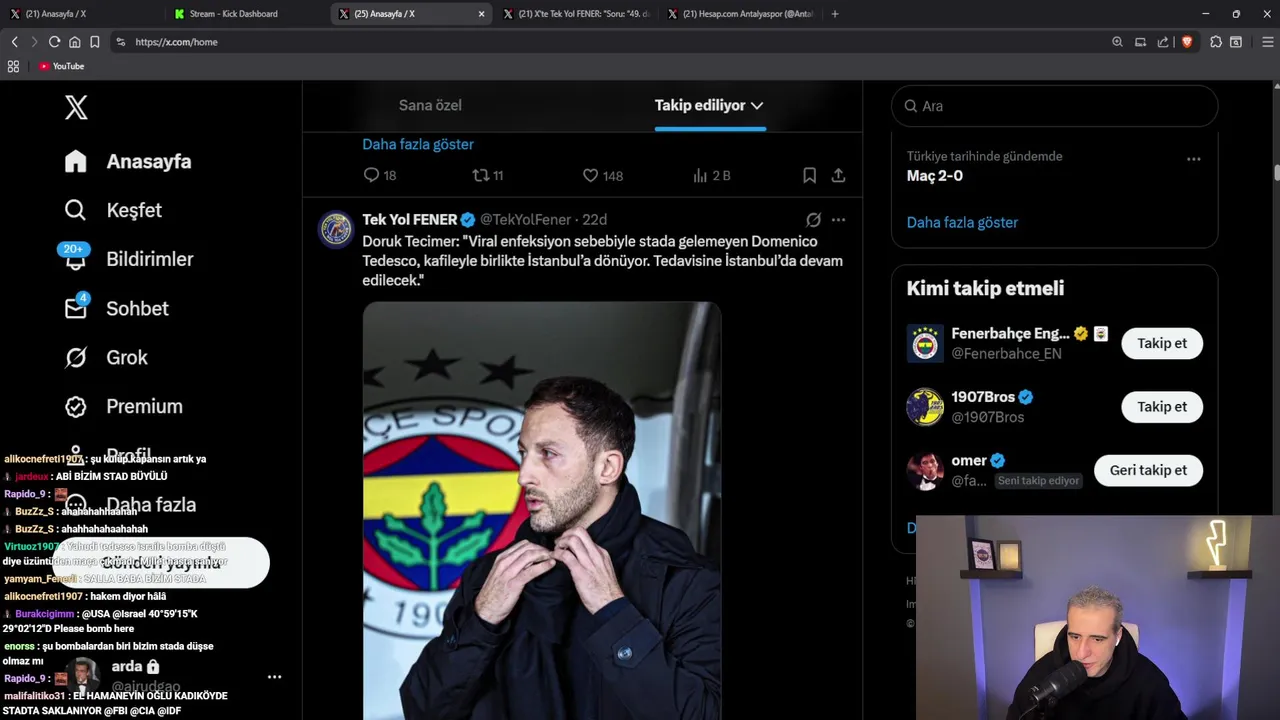This screenshot has width=1280, height=720.
Task: Click Daha fazla göster under trends
Action: coord(962,222)
